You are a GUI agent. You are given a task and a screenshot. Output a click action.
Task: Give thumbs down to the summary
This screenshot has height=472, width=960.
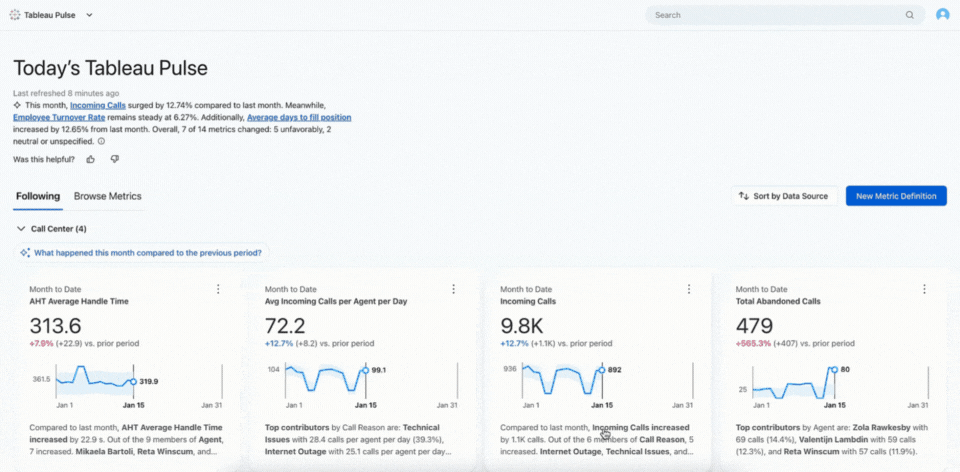pos(114,159)
